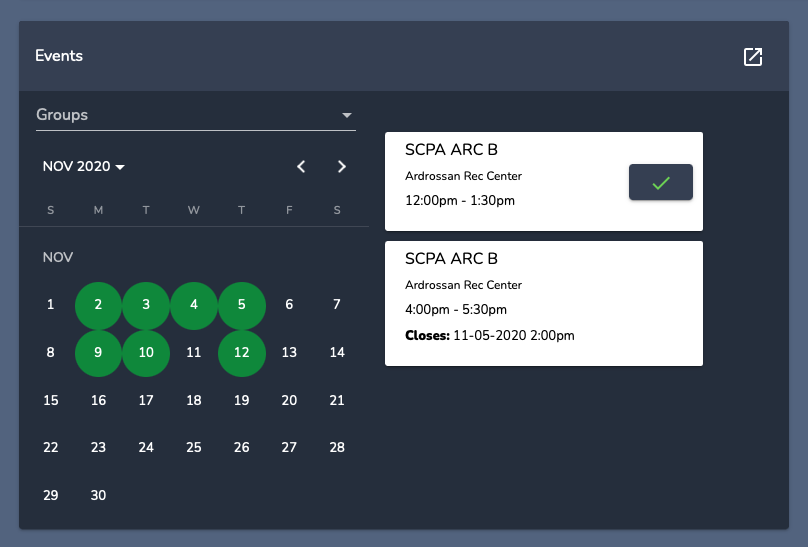Select highlighted date November 12
Image resolution: width=808 pixels, height=547 pixels.
point(241,353)
